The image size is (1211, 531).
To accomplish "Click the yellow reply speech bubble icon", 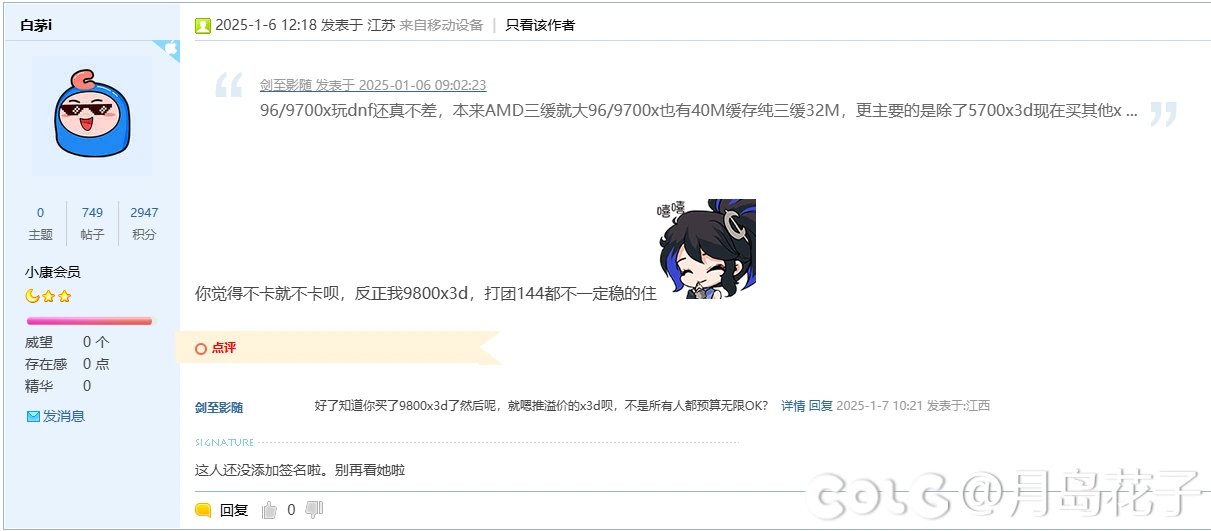I will coord(203,510).
